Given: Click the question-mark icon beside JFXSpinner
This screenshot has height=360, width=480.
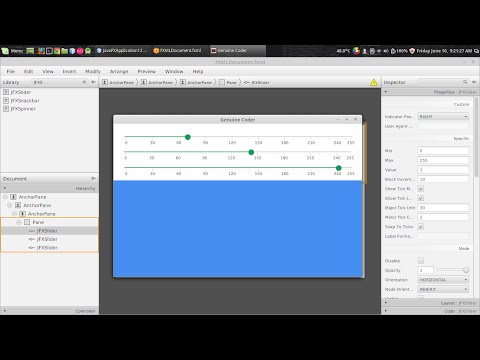Looking at the screenshot, I should (6, 109).
